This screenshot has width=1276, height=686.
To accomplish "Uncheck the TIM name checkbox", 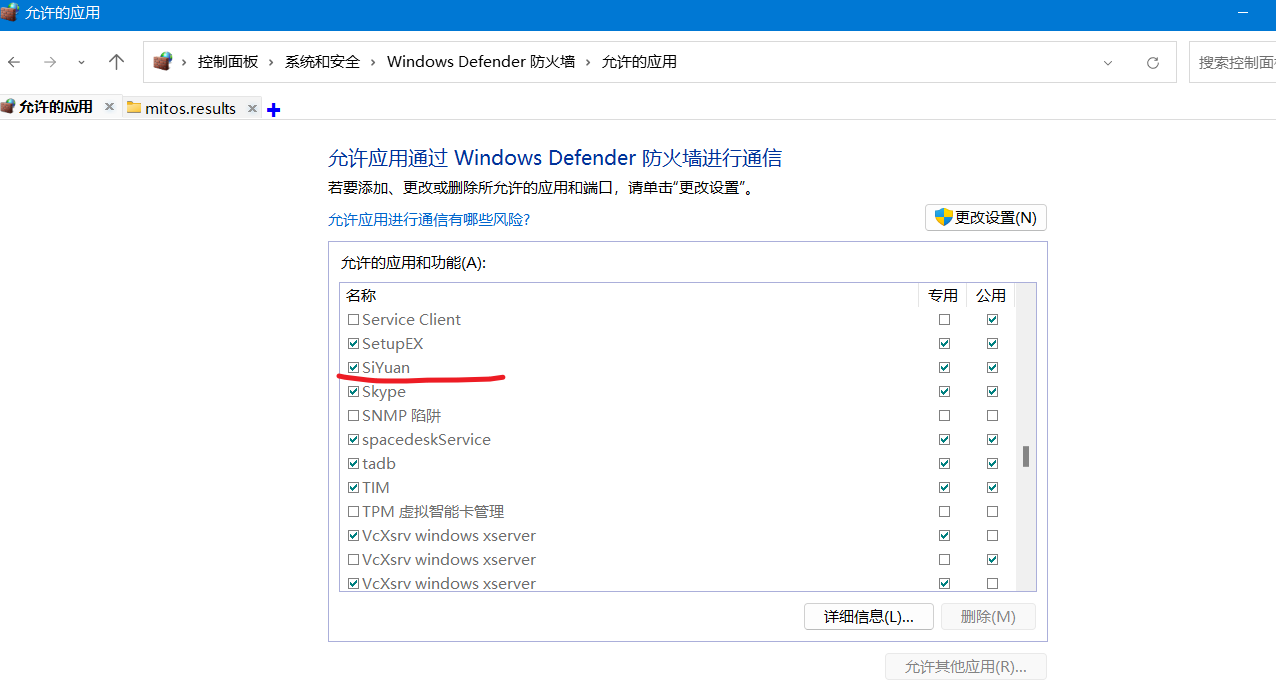I will tap(353, 488).
